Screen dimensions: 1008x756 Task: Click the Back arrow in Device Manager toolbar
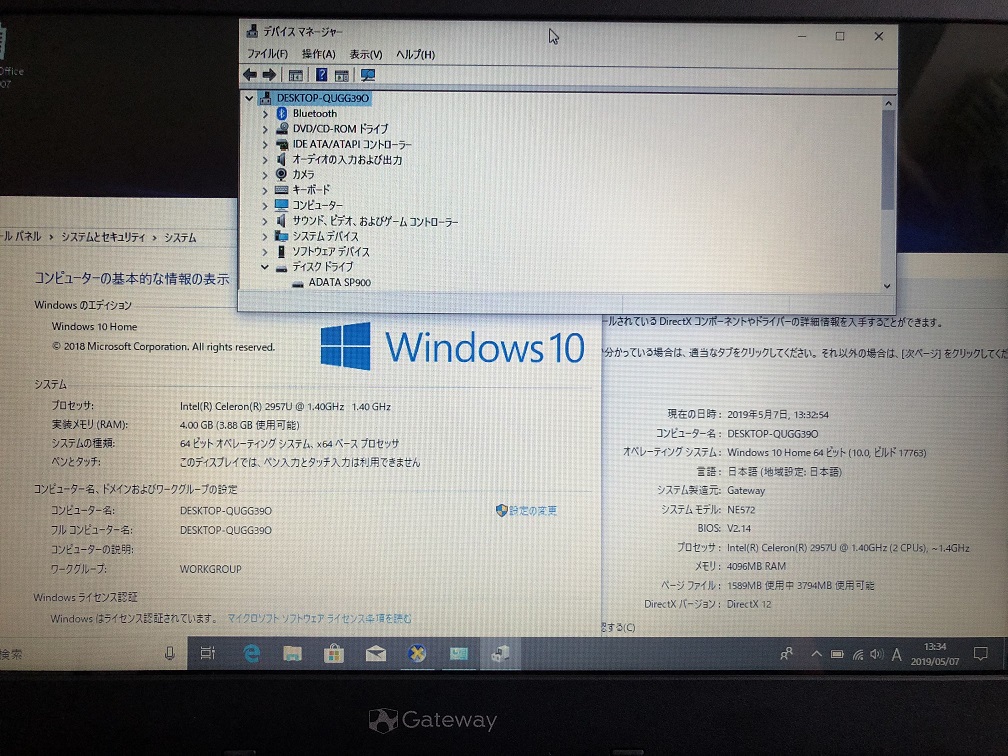click(x=250, y=75)
